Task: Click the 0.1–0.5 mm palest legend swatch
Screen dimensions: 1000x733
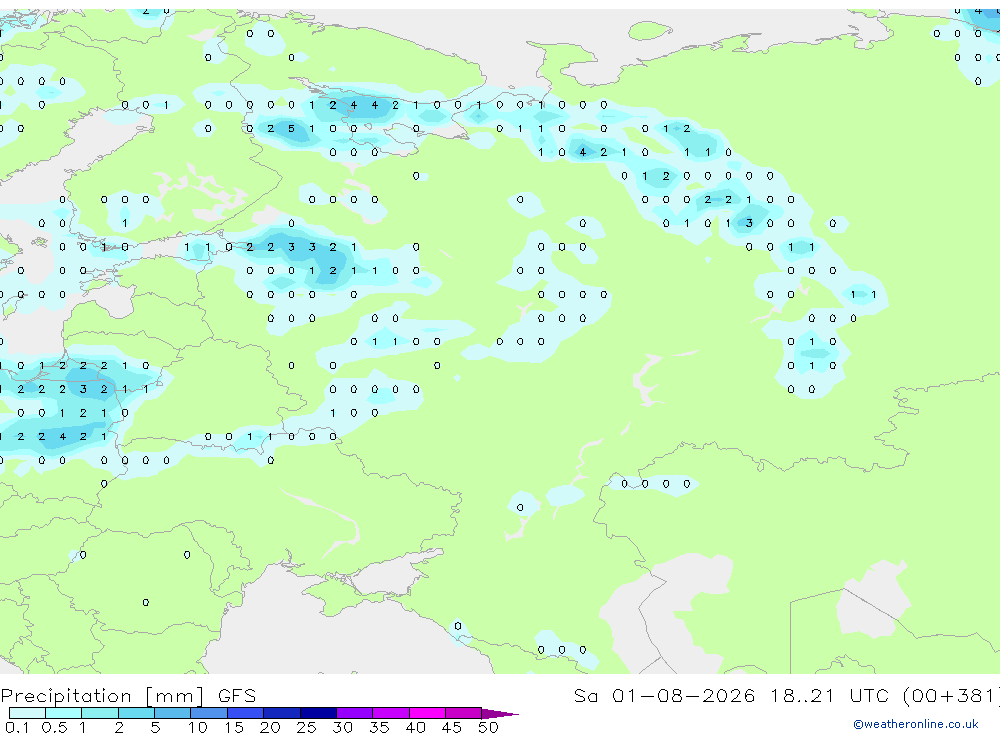Action: tap(27, 713)
